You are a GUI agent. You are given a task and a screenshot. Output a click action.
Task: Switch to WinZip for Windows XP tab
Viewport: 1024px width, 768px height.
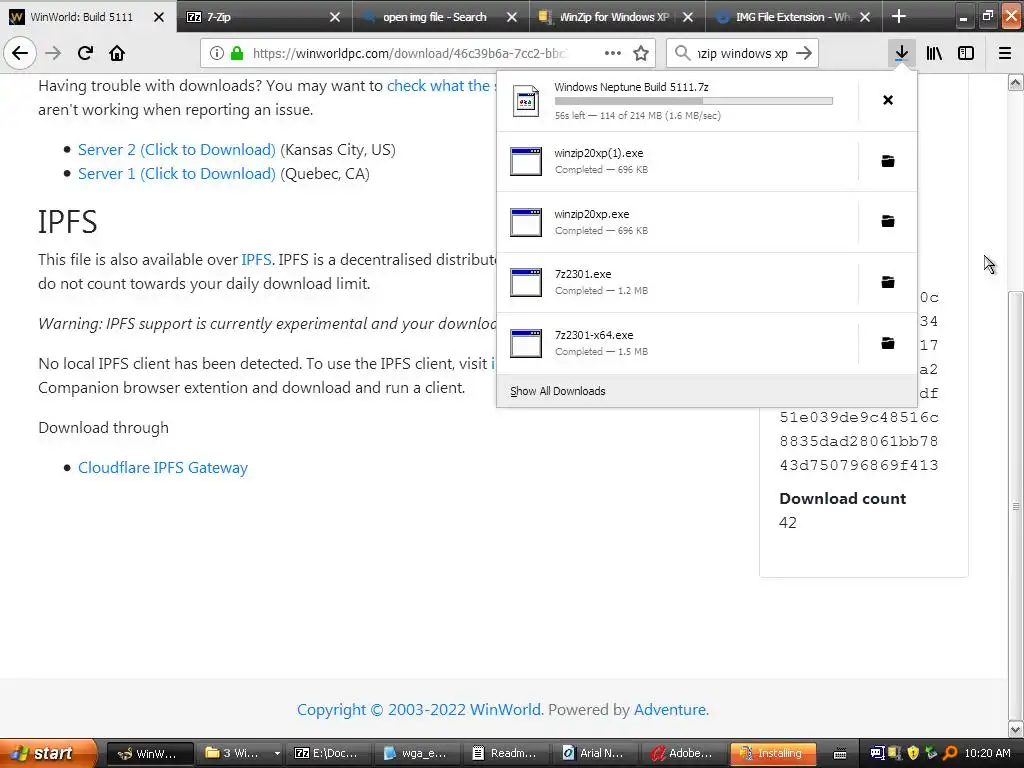(x=617, y=17)
